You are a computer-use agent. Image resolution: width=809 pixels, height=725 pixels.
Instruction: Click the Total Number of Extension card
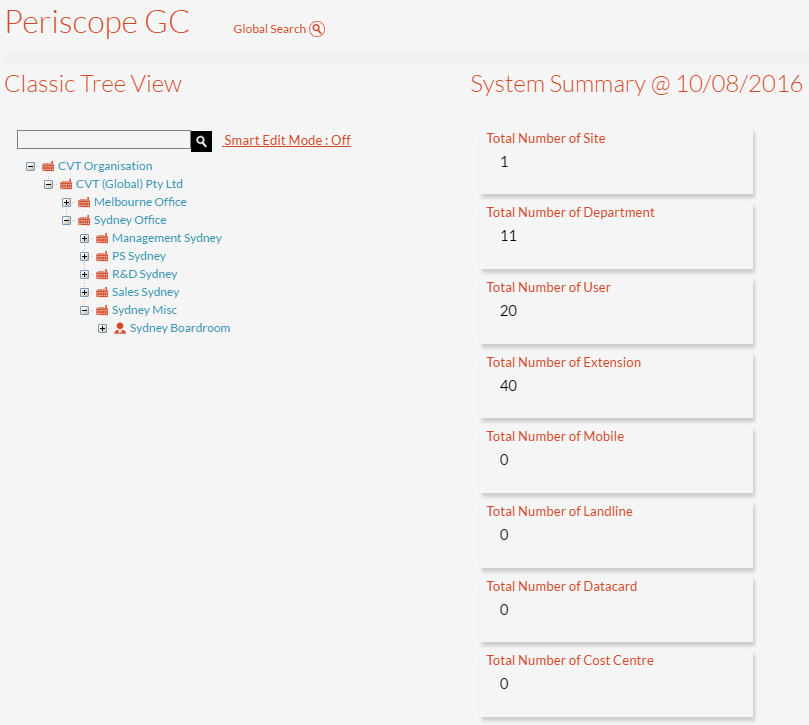[x=617, y=385]
